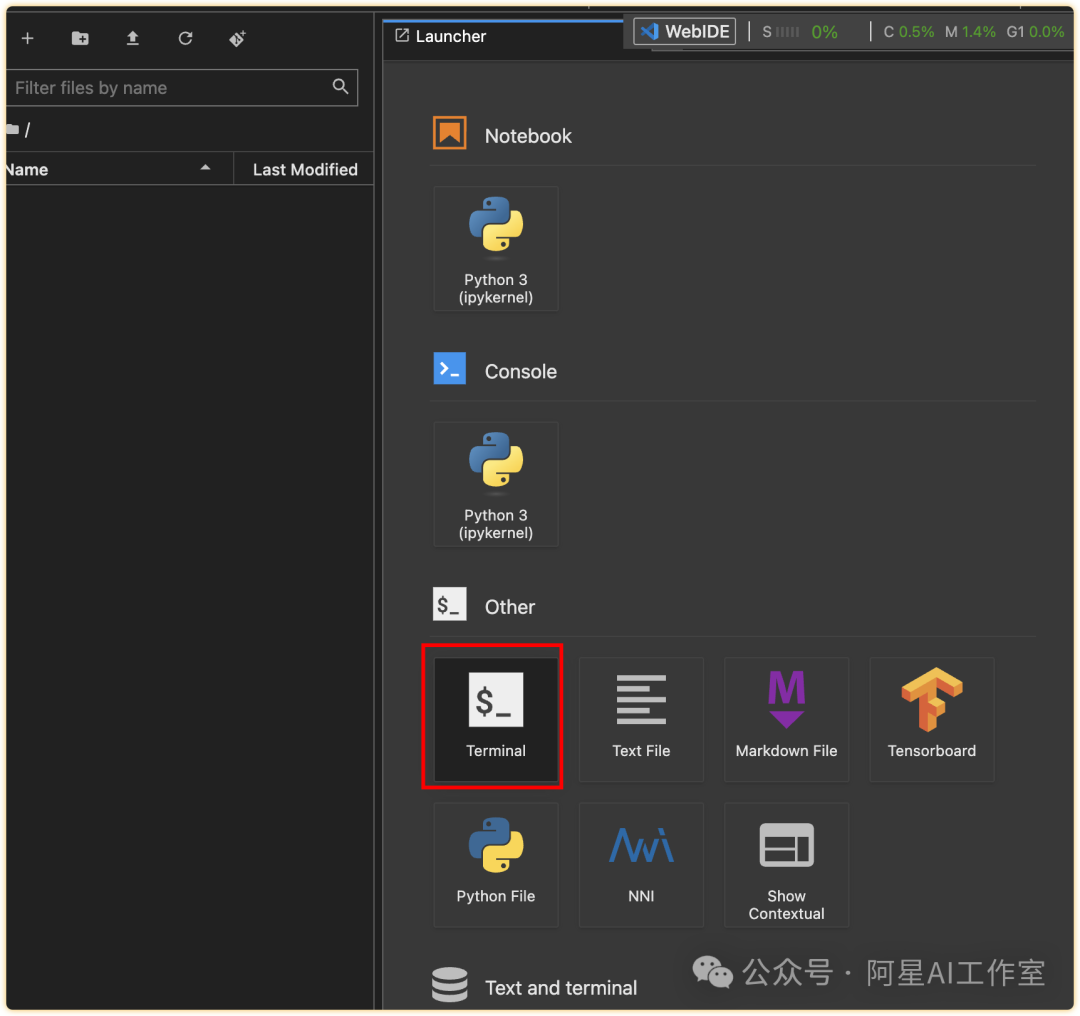Screen dimensions: 1080x1016
Task: Click the Notebook section icon
Action: pos(450,133)
